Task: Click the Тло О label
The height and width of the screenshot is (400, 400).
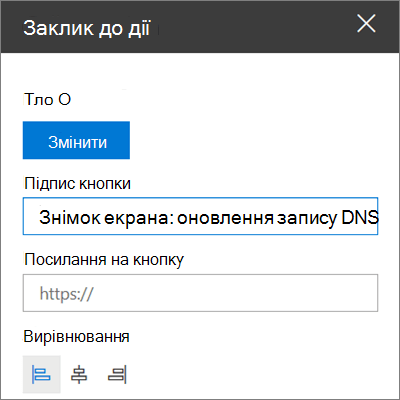Action: [47, 99]
